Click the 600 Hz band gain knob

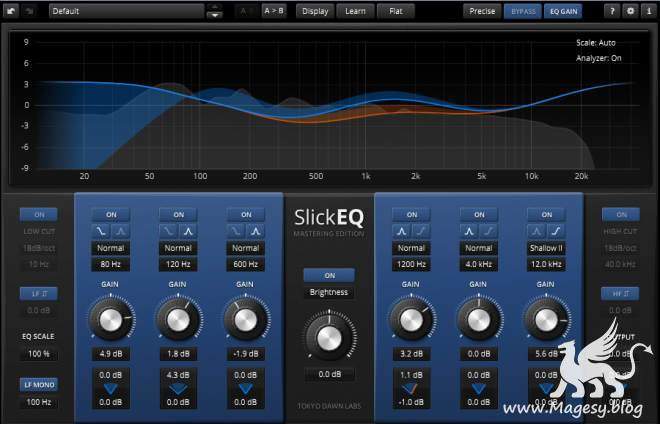[x=246, y=320]
